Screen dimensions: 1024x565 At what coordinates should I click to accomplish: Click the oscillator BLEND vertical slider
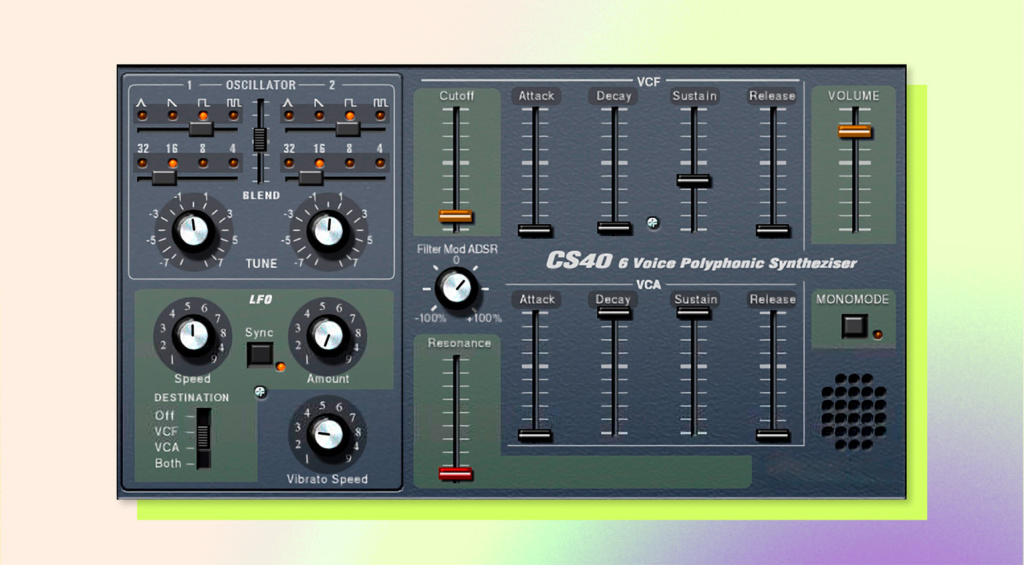pyautogui.click(x=260, y=139)
